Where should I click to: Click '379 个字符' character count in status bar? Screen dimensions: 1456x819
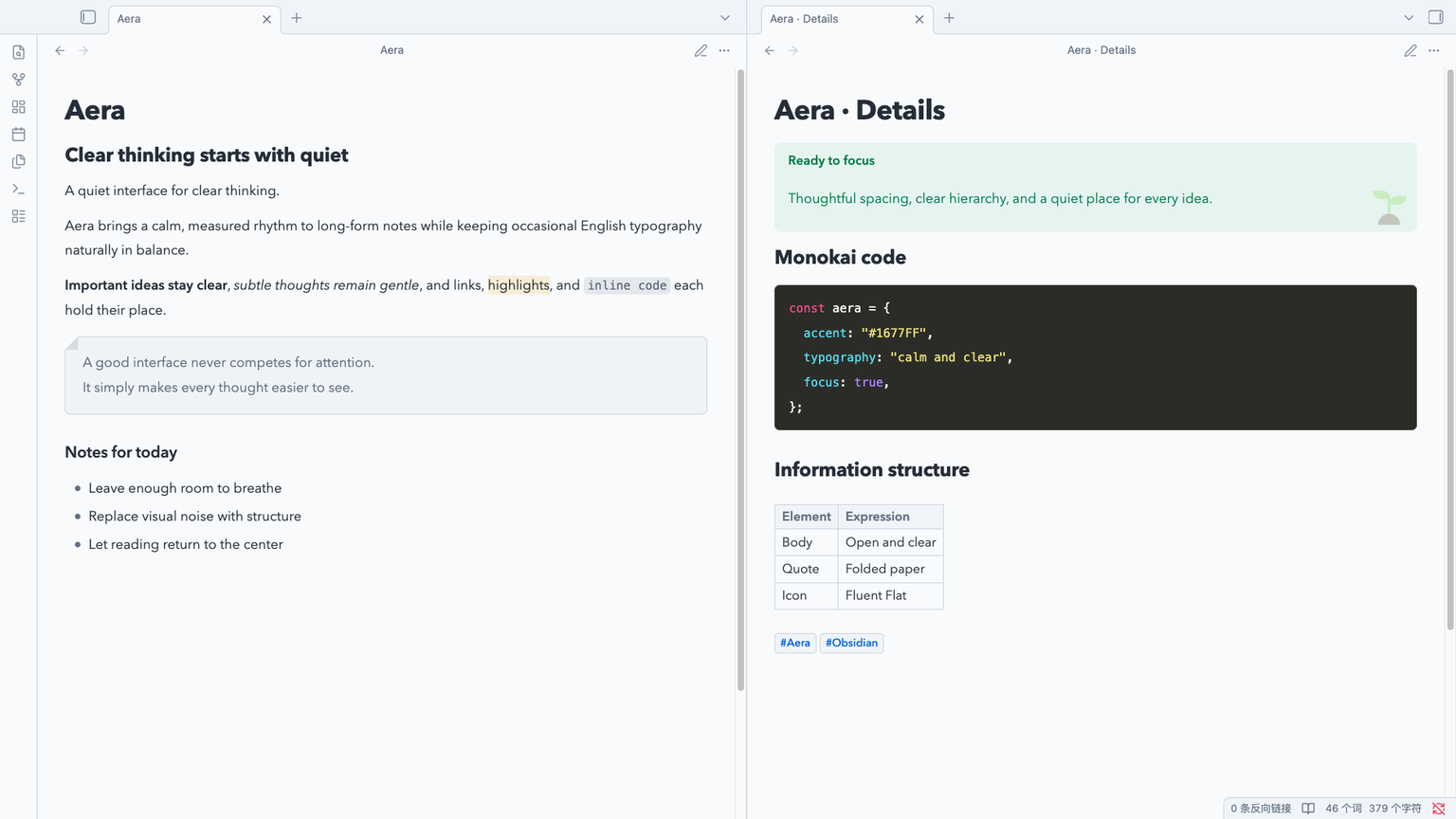pos(1394,809)
